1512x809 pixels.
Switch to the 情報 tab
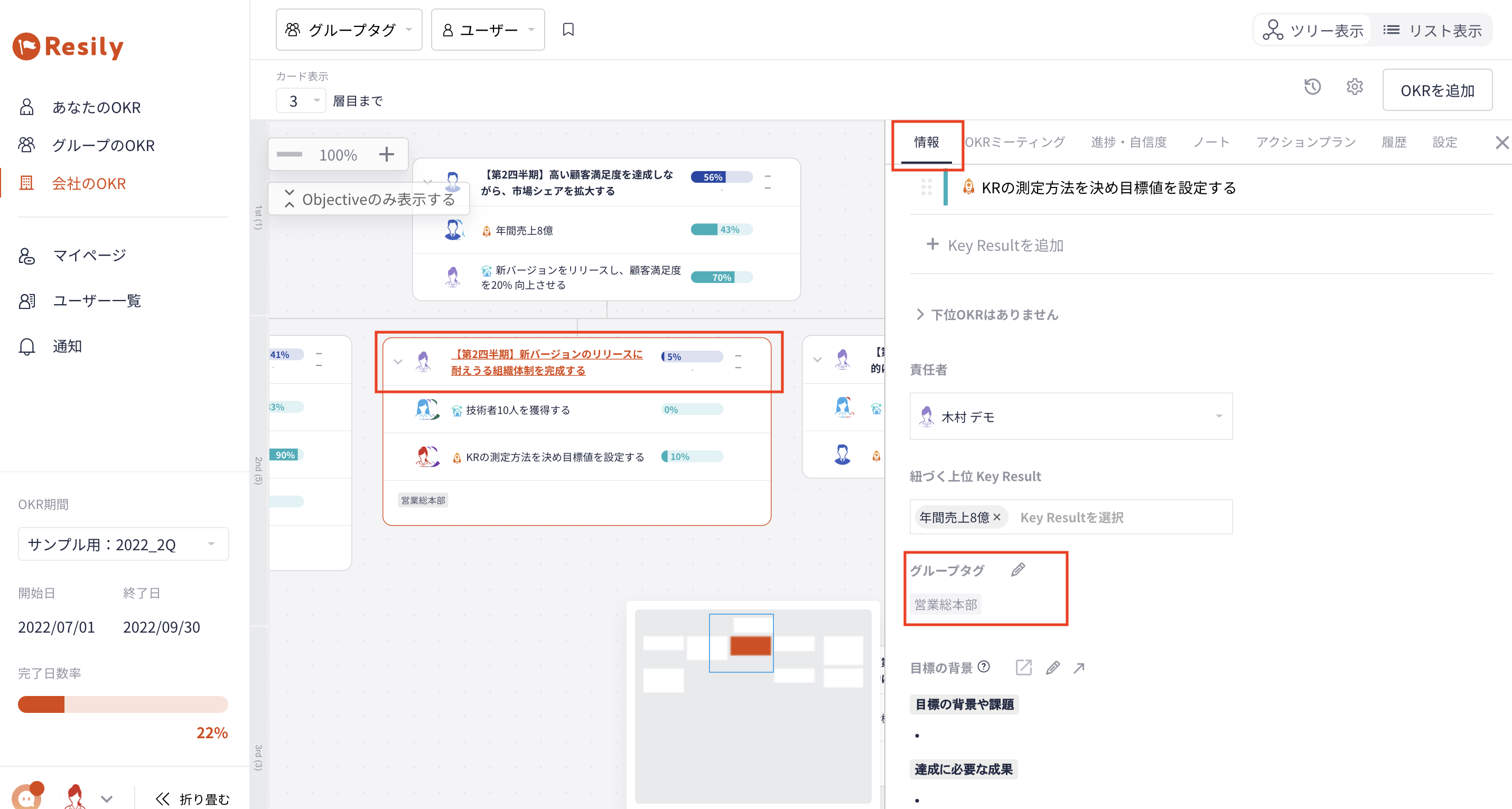(926, 142)
